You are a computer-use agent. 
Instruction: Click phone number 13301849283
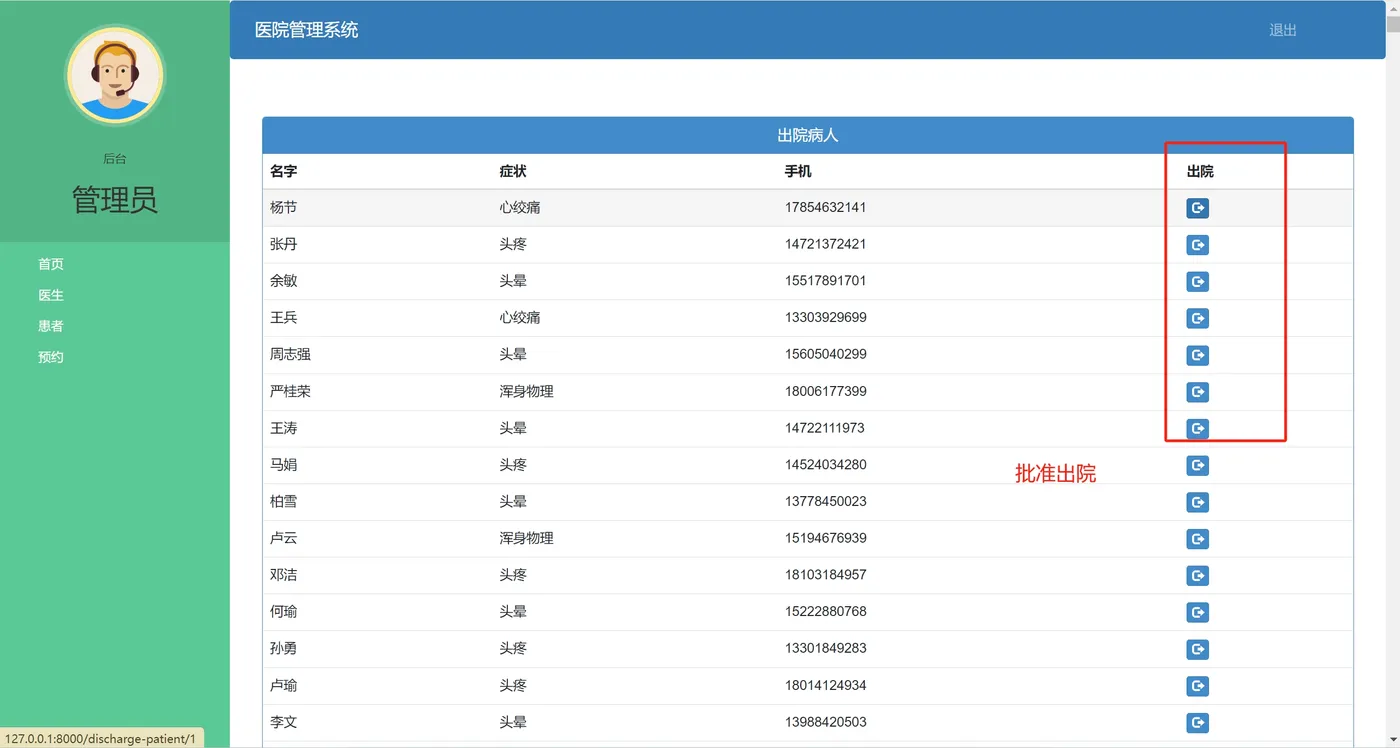[x=826, y=649]
